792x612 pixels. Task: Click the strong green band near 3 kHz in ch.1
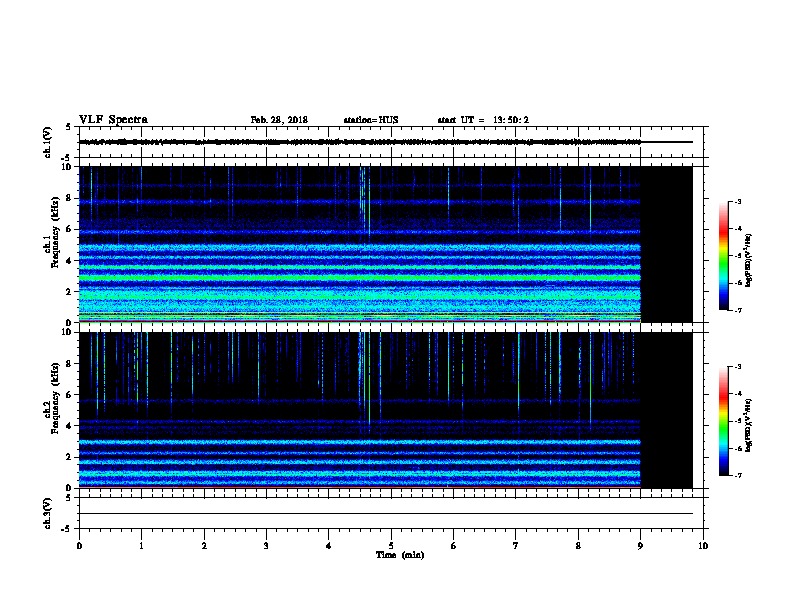[x=360, y=278]
